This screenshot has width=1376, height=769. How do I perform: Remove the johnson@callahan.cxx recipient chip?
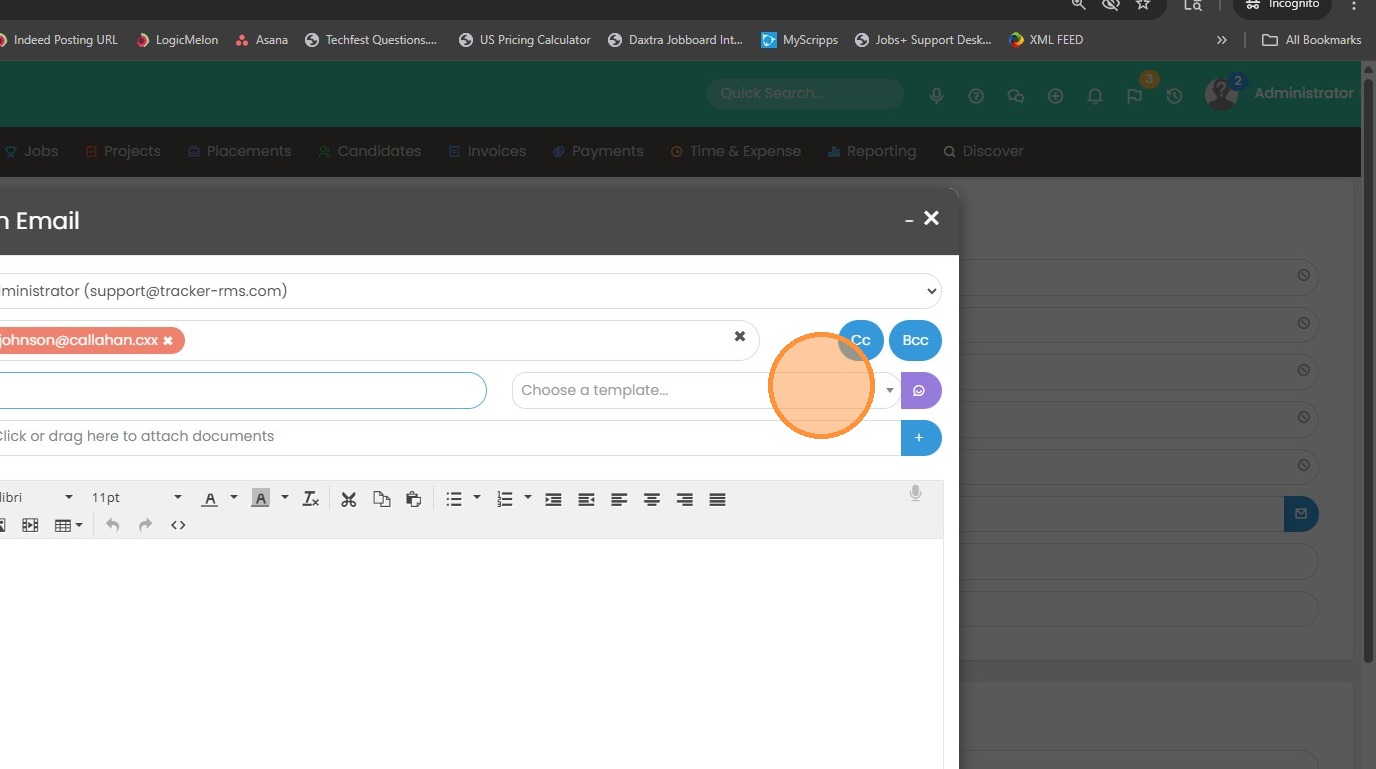(x=168, y=341)
